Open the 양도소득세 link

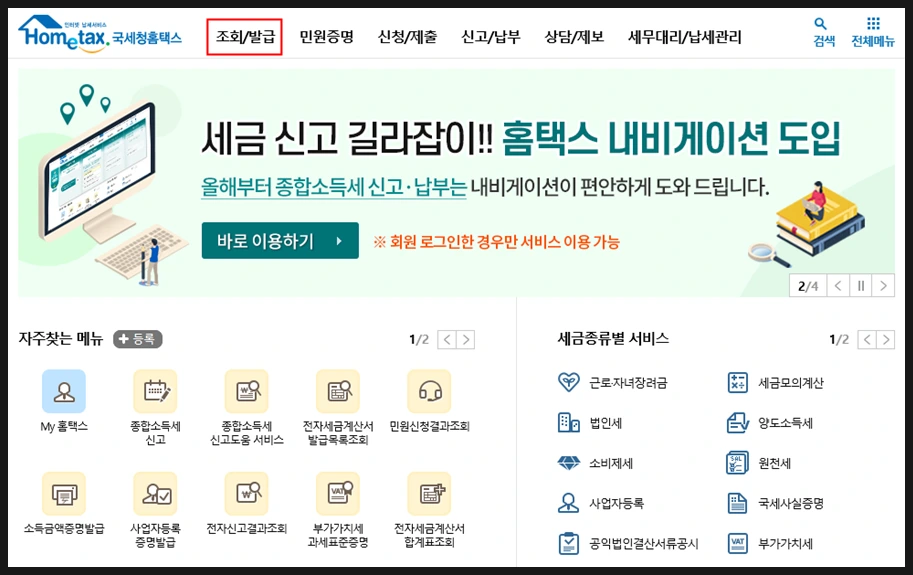[785, 423]
